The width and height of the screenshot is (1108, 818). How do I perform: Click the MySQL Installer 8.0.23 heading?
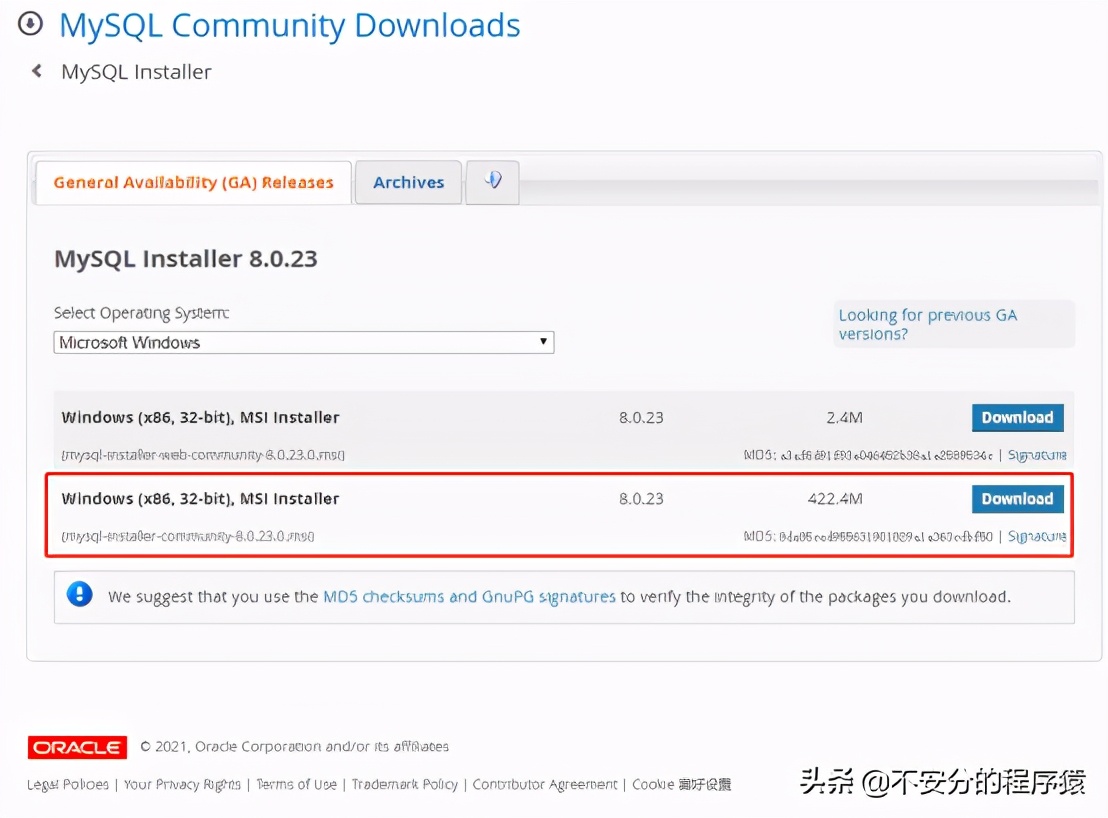click(186, 259)
